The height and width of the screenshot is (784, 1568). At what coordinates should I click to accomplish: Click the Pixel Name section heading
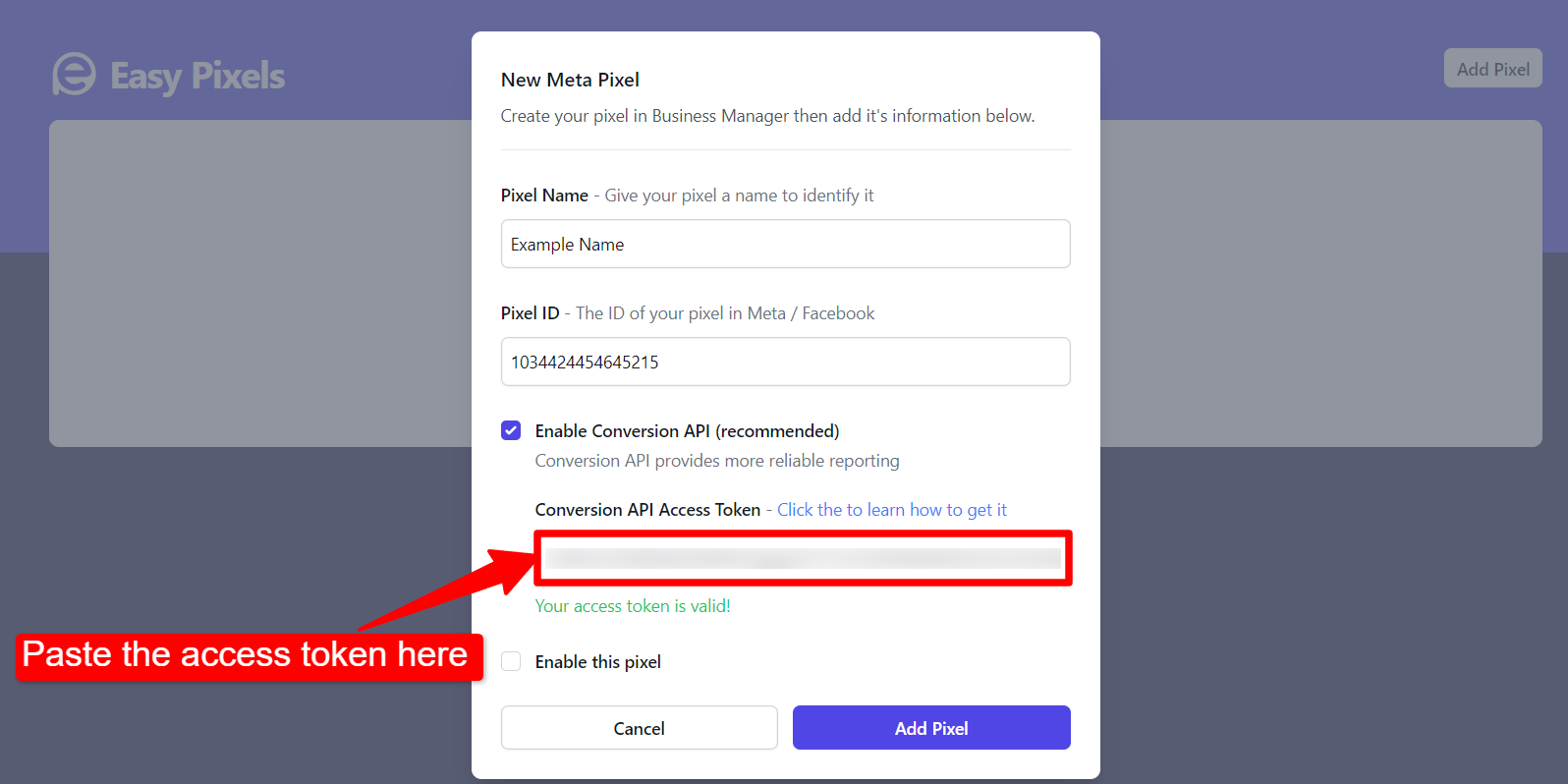pyautogui.click(x=544, y=195)
